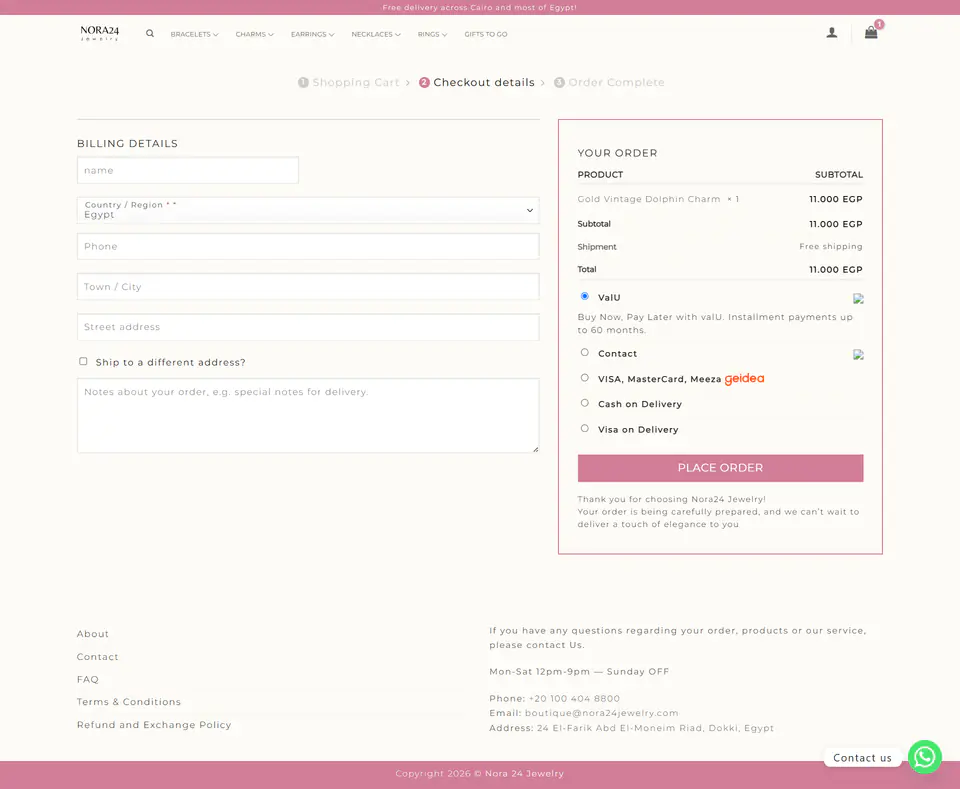Click the 'Free shipping' shipment value
The image size is (960, 789).
tap(830, 247)
